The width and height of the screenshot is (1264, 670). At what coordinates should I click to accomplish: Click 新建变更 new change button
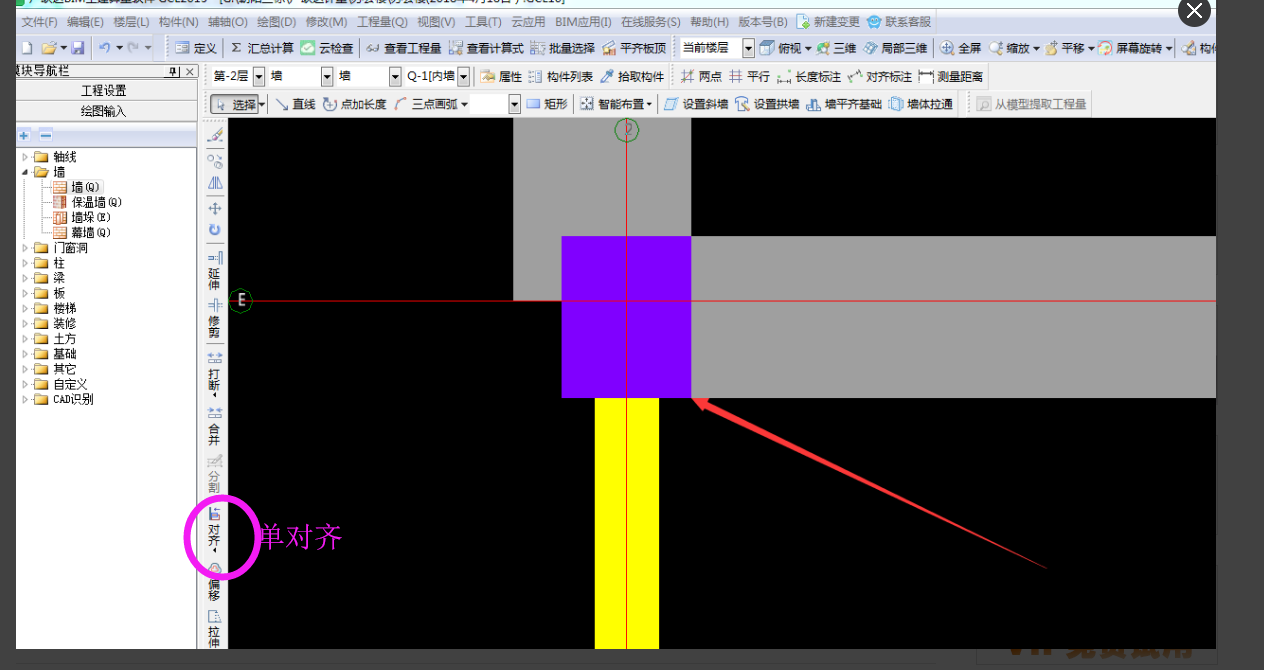(828, 21)
